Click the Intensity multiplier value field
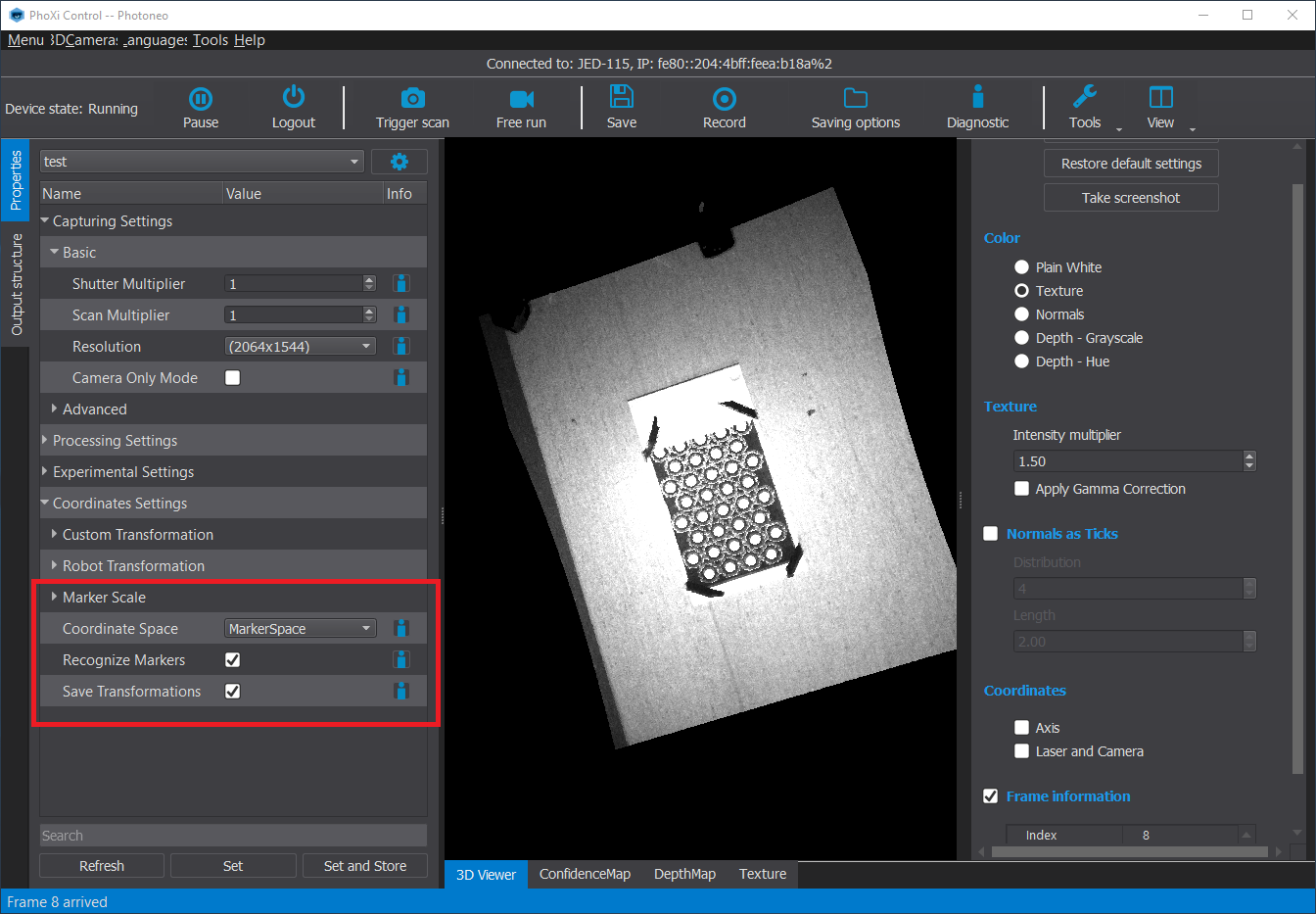Screen dimensions: 1316x914 point(1126,461)
